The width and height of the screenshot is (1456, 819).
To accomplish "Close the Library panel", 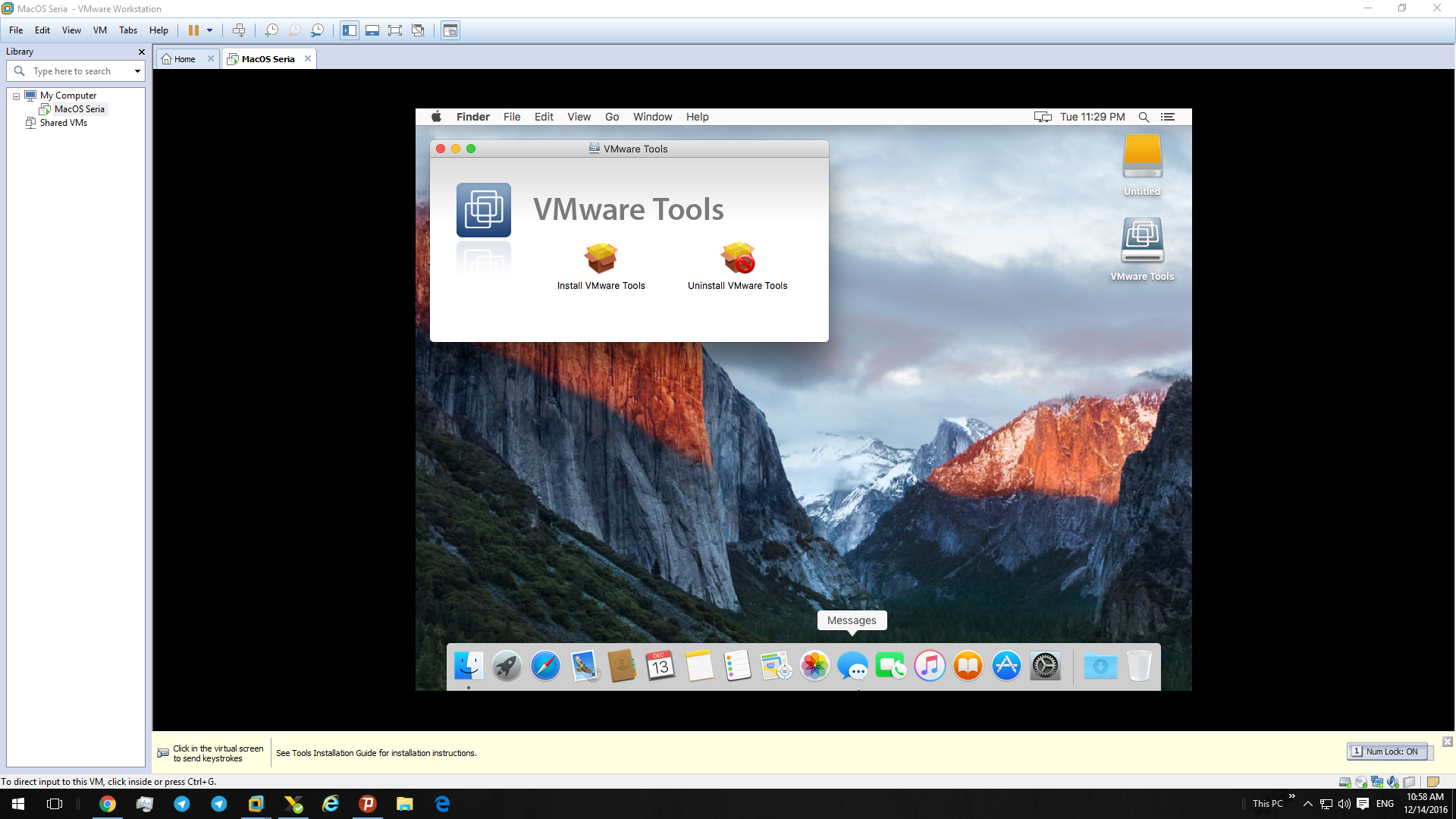I will point(142,52).
